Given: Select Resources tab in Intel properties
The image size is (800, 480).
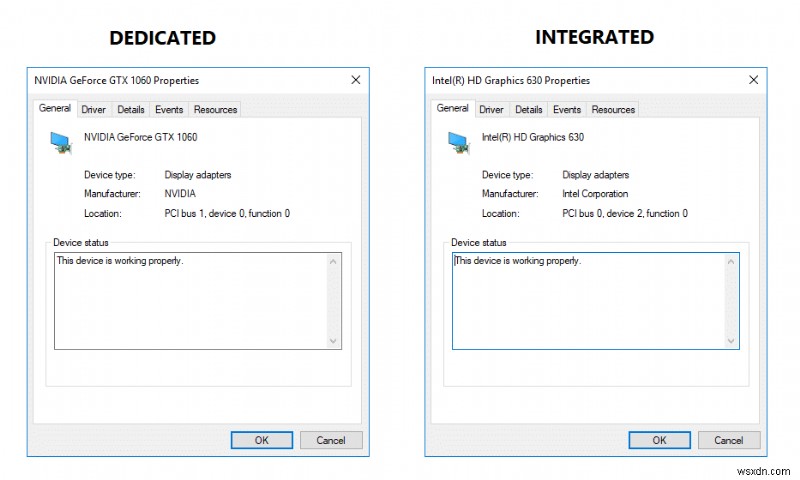Looking at the screenshot, I should tap(613, 109).
